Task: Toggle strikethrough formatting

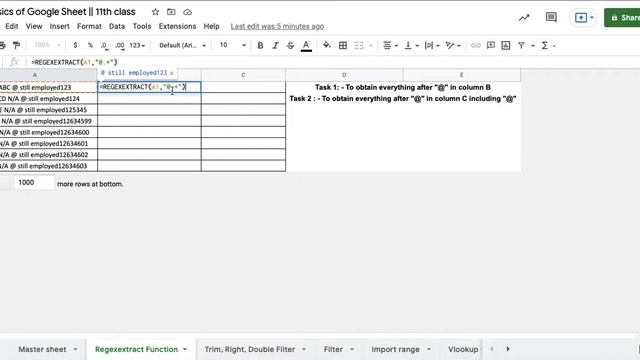Action: [290, 46]
